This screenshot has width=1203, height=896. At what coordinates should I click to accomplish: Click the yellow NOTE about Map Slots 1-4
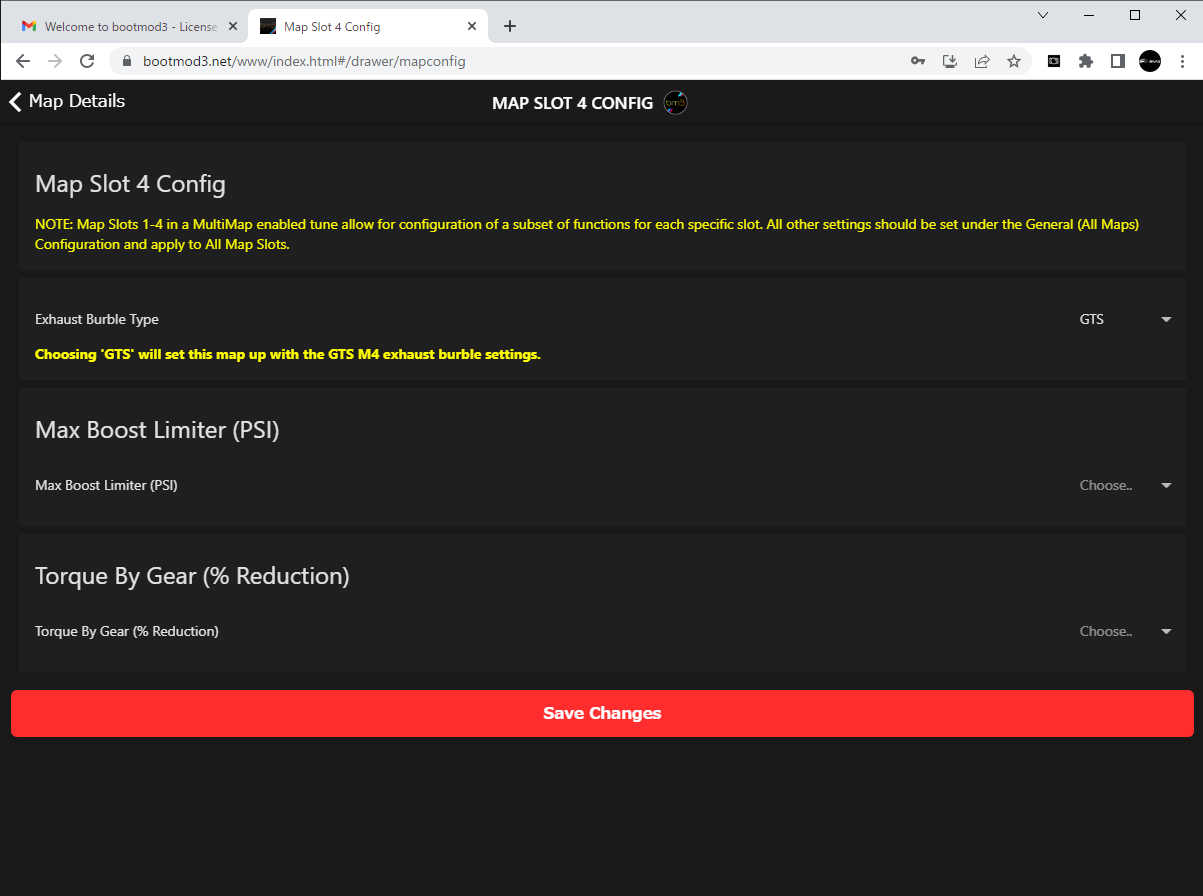[x=587, y=234]
